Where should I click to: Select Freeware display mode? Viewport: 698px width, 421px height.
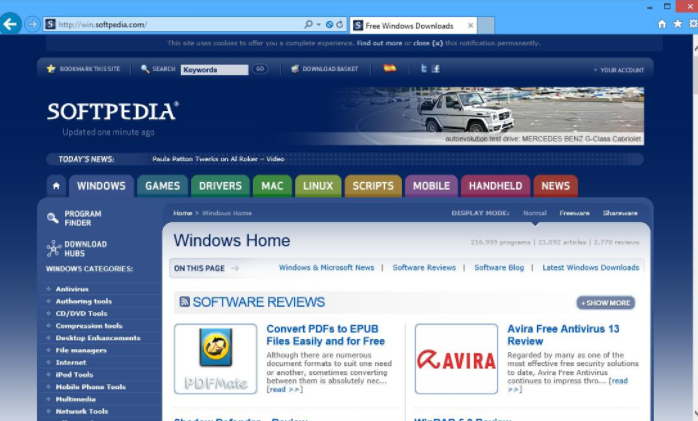point(574,213)
